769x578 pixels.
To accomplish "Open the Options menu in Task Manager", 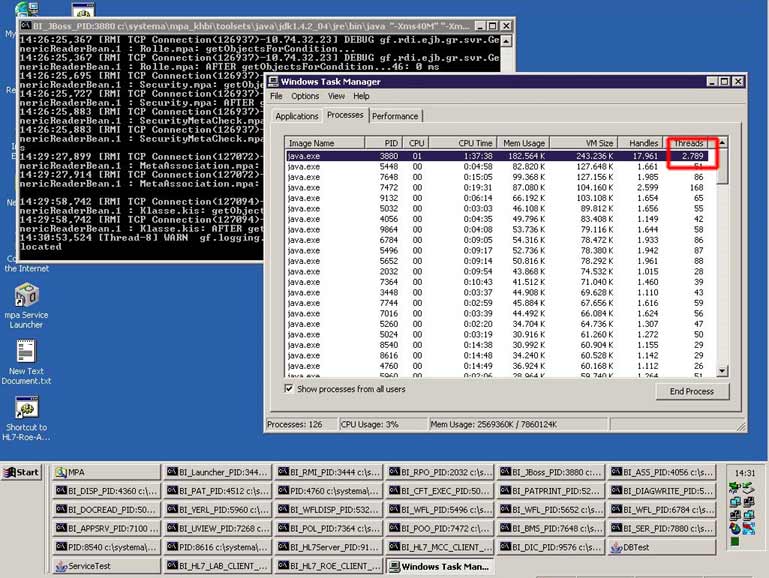I will click(305, 96).
